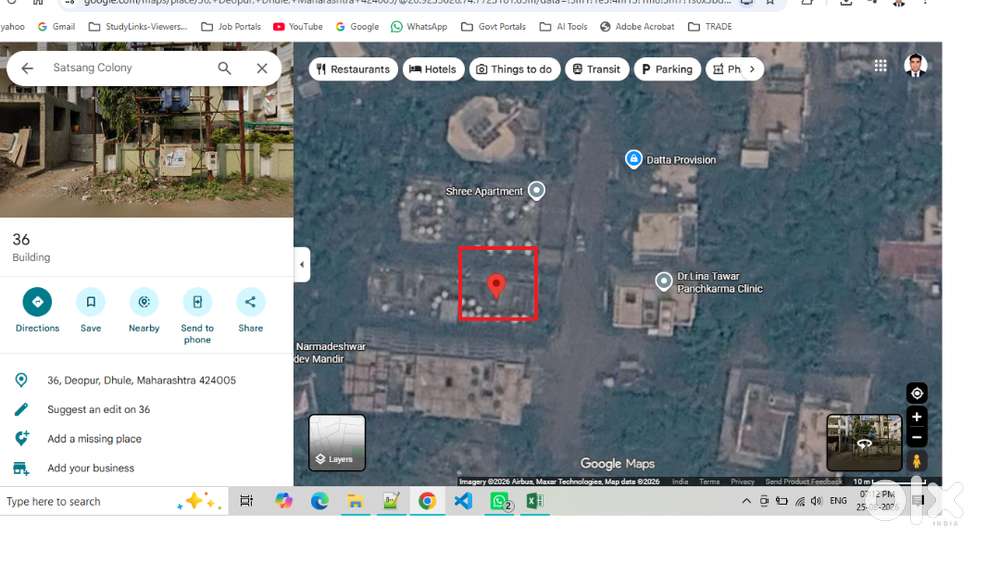Screen dimensions: 1000x562
Task: Click the search magnifier icon
Action: [224, 68]
